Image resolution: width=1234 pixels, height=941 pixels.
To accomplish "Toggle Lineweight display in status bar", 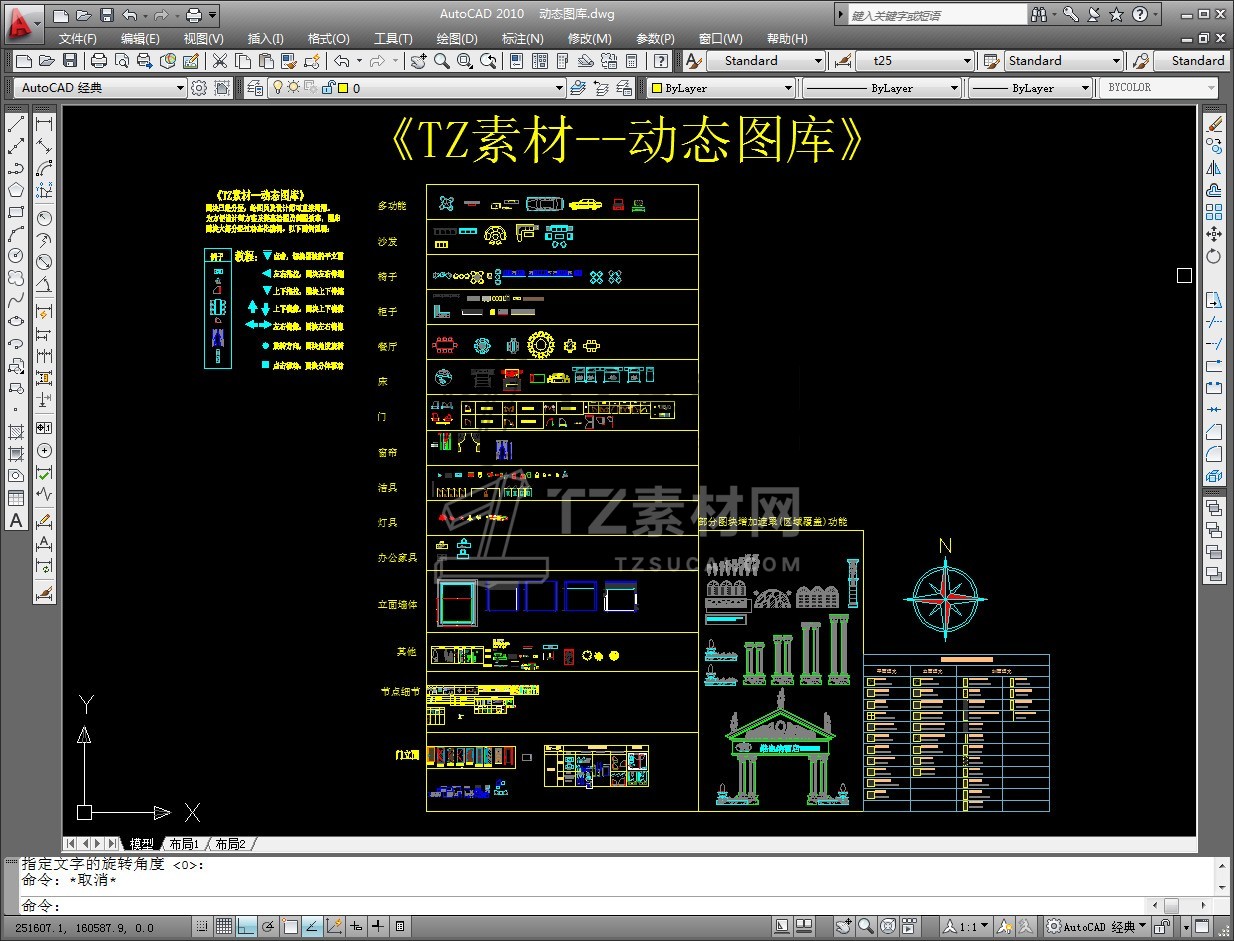I will 379,927.
